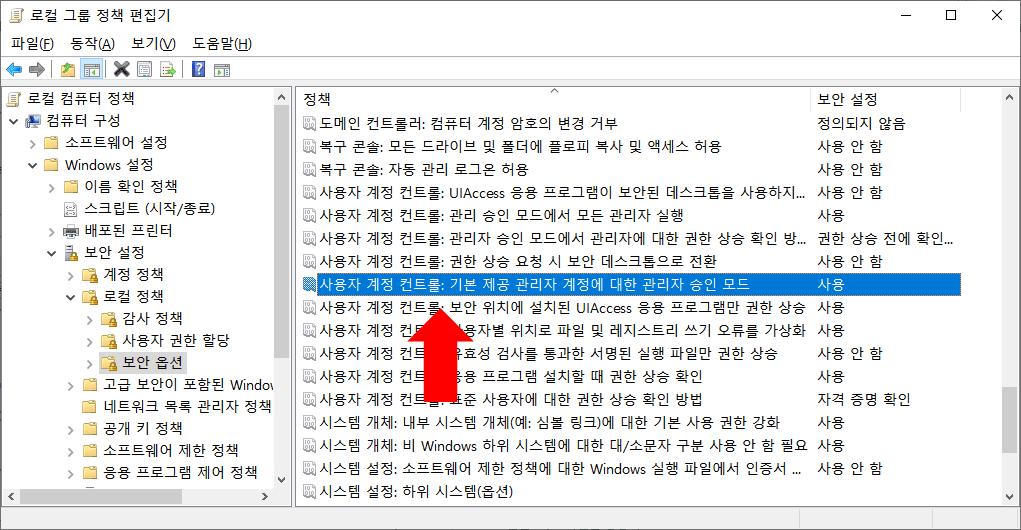Viewport: 1021px width, 530px height.
Task: Click the Back arrow toolbar icon
Action: [x=14, y=70]
